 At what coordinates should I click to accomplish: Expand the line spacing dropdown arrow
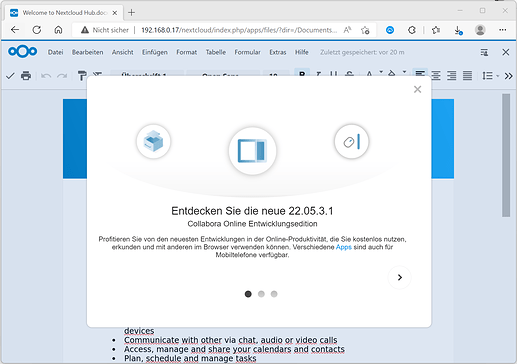tap(498, 76)
